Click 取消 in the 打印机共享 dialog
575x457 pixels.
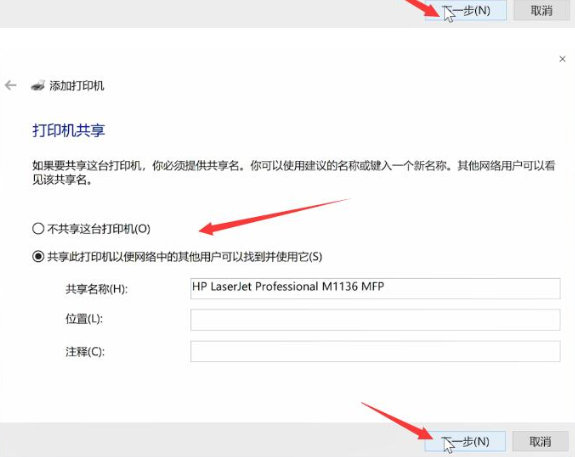point(540,441)
